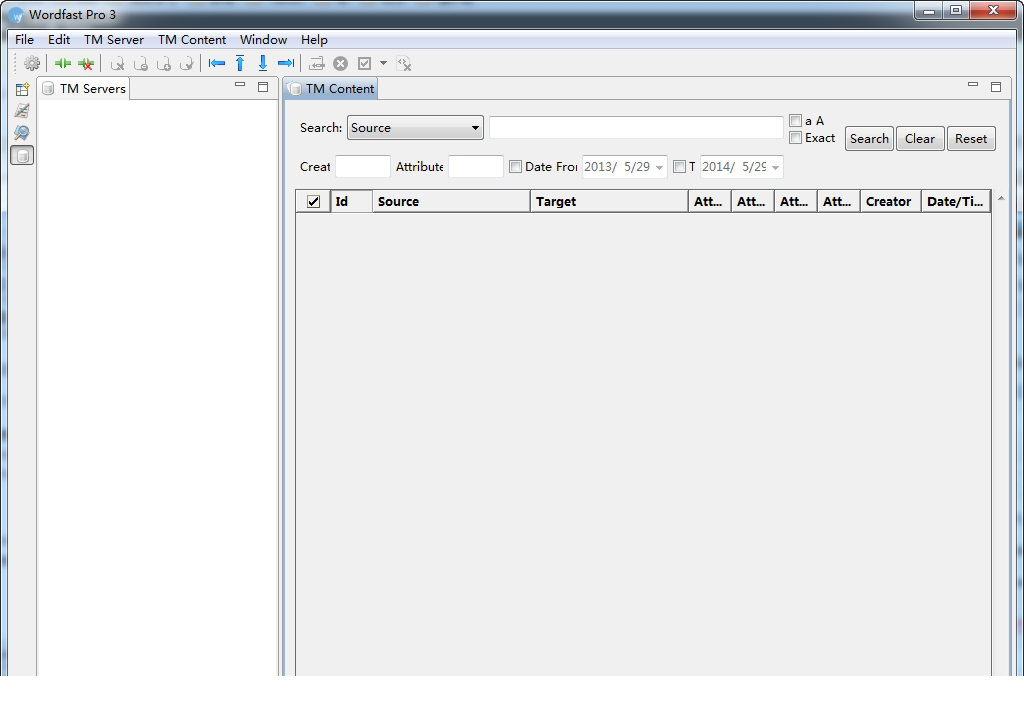Click the Creator filter input field
This screenshot has height=703, width=1024.
(362, 167)
